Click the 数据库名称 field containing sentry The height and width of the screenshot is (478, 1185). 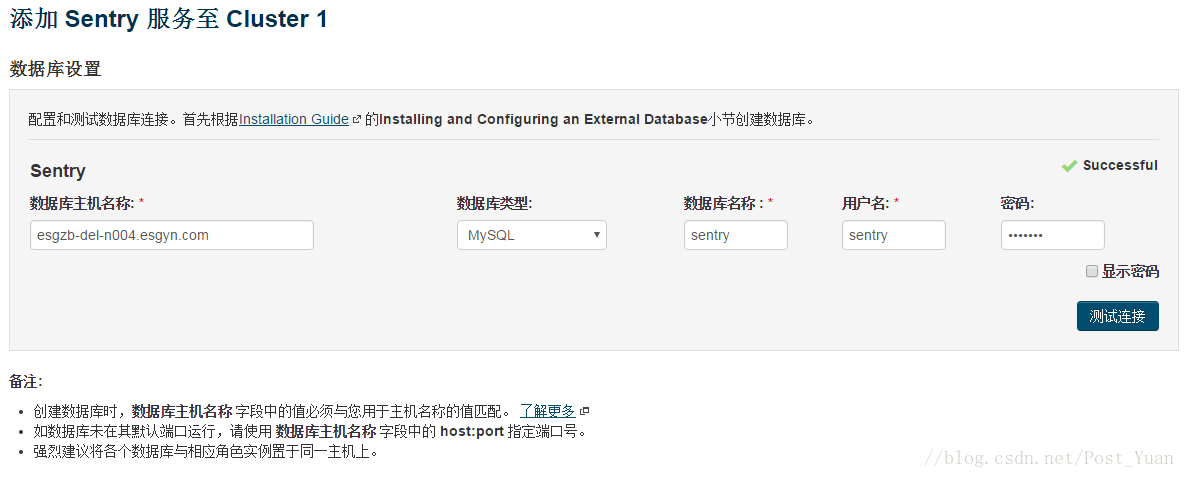tap(735, 235)
